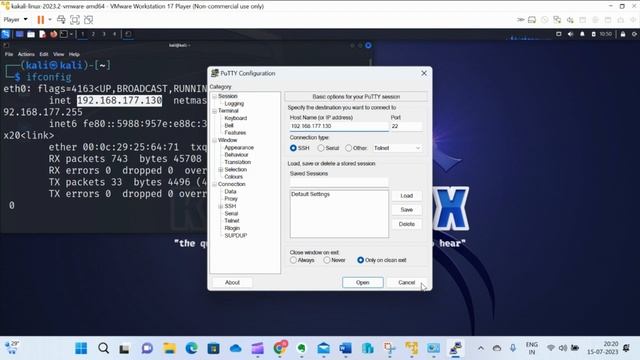Select Default Settings in sessions list
Image resolution: width=640 pixels, height=360 pixels.
(x=311, y=194)
